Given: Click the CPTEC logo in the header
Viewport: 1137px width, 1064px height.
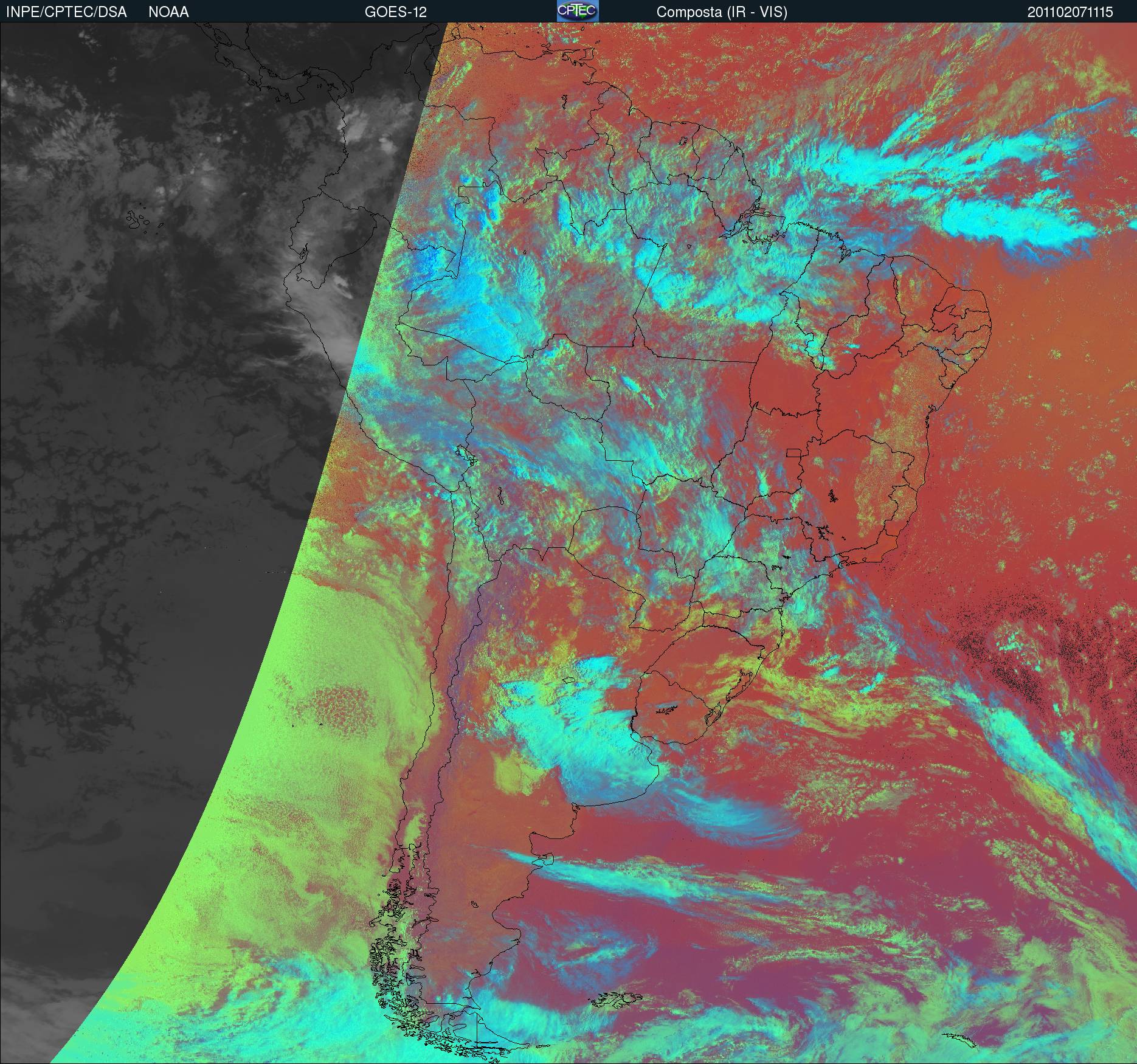Looking at the screenshot, I should pos(578,11).
